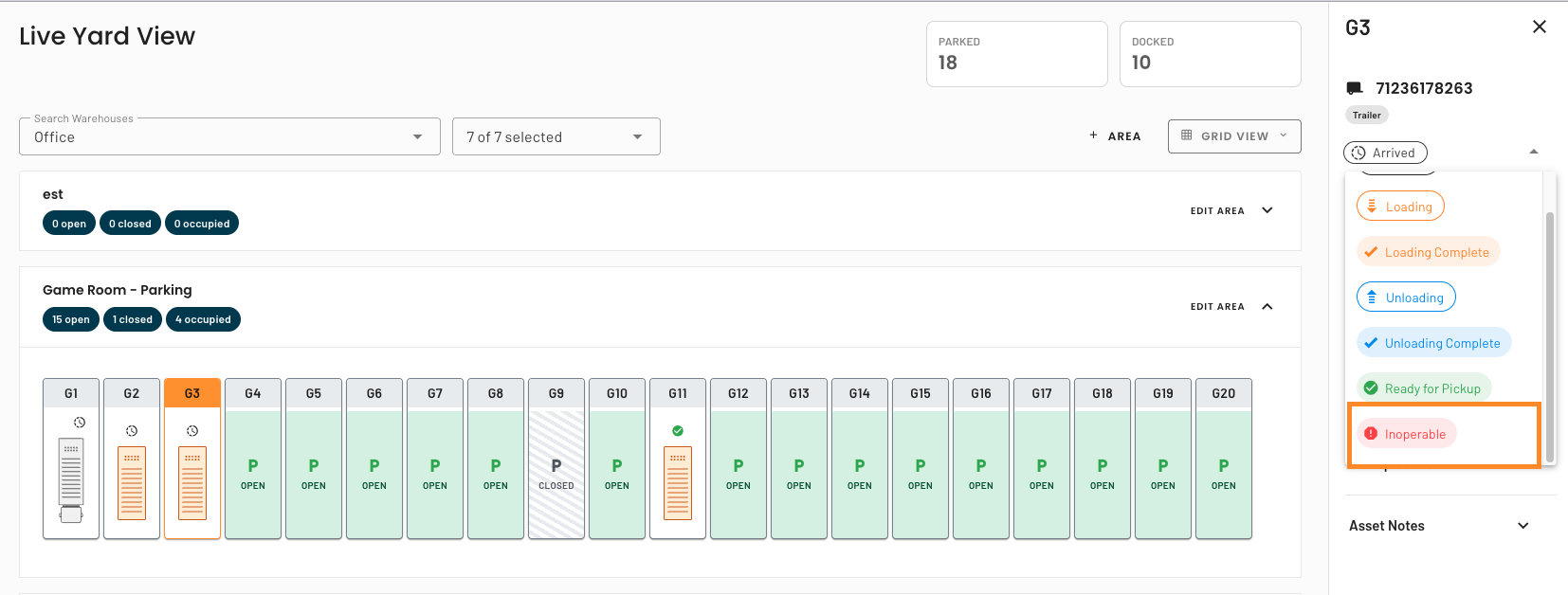The height and width of the screenshot is (595, 1568).
Task: Click the clock status icon in G1
Action: [80, 423]
